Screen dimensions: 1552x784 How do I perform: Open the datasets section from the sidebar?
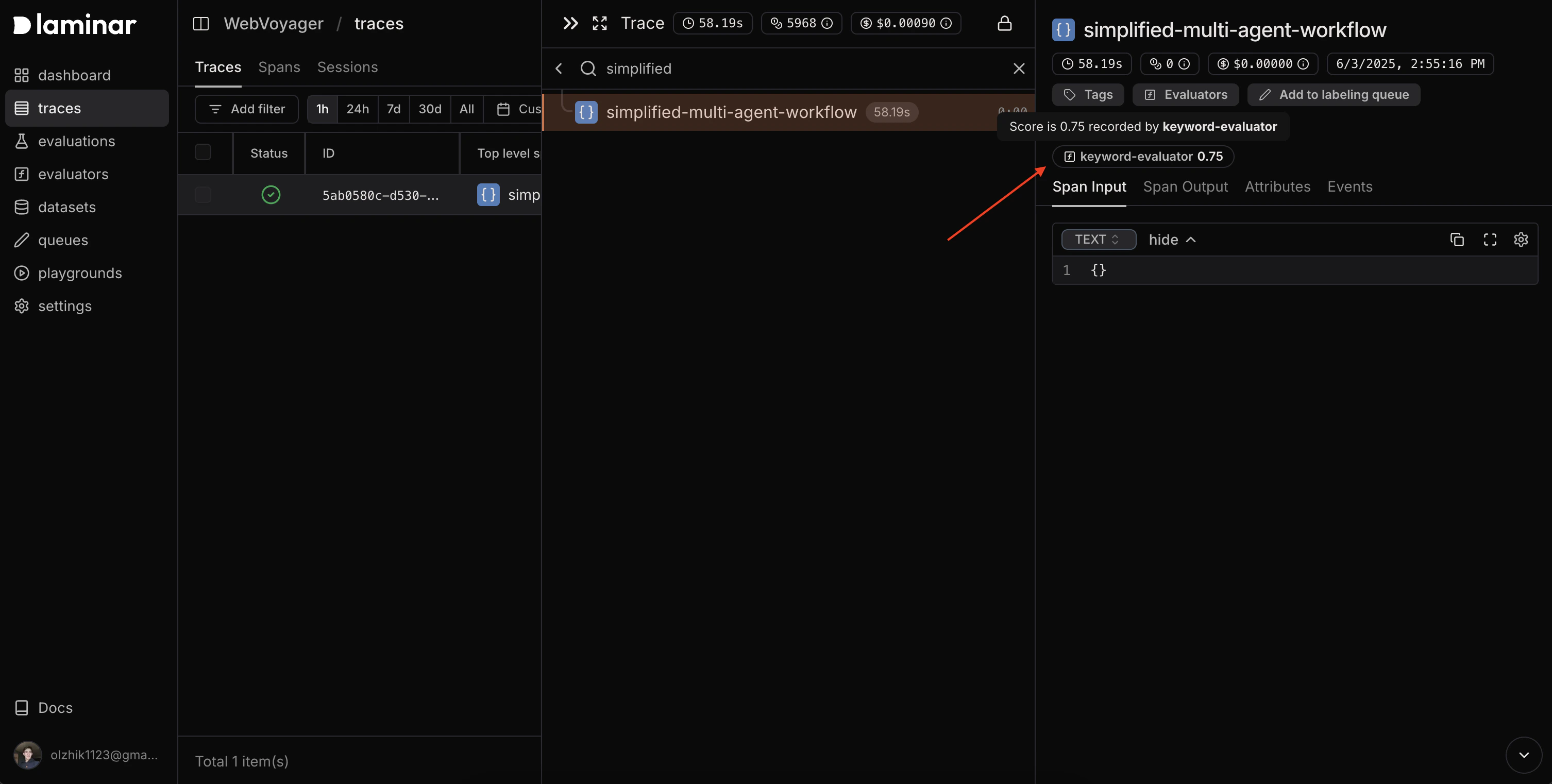(x=67, y=207)
